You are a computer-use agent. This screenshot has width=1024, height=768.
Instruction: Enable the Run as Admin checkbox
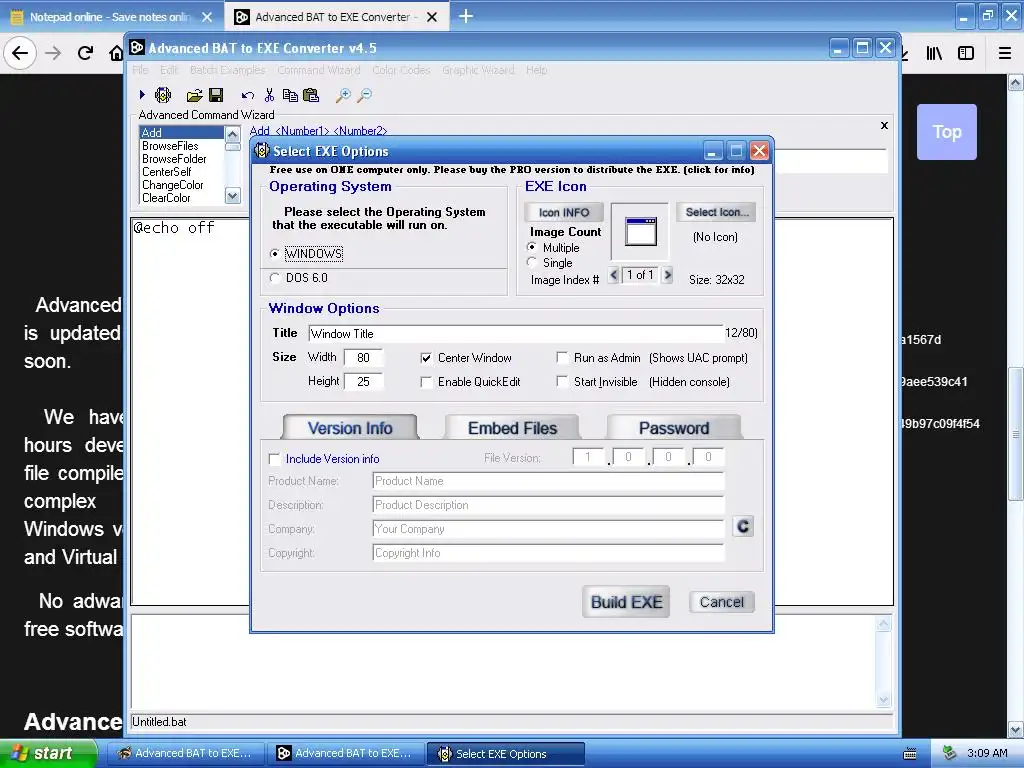coord(562,357)
